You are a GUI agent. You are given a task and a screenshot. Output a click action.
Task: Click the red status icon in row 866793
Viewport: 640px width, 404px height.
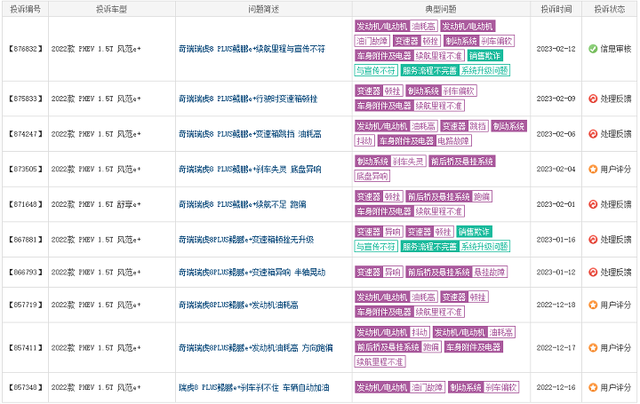click(593, 272)
